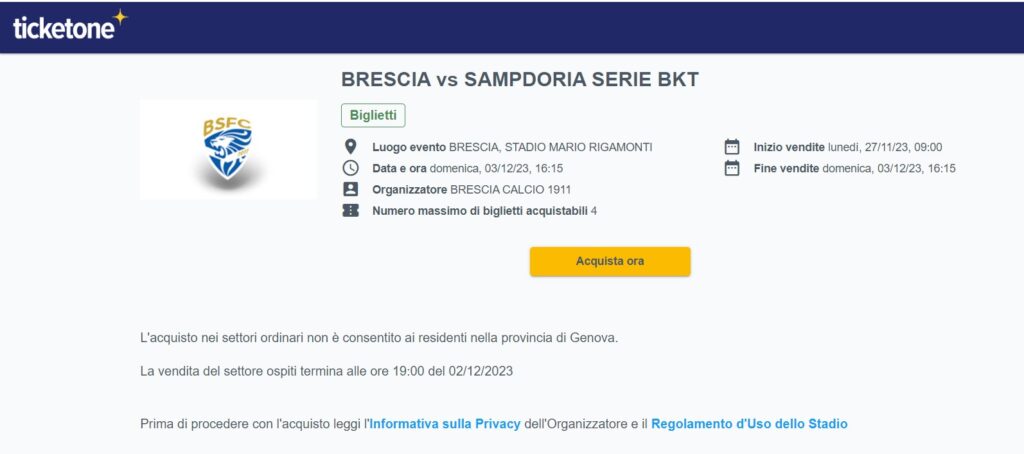
Task: Click the location pin icon
Action: click(x=351, y=146)
